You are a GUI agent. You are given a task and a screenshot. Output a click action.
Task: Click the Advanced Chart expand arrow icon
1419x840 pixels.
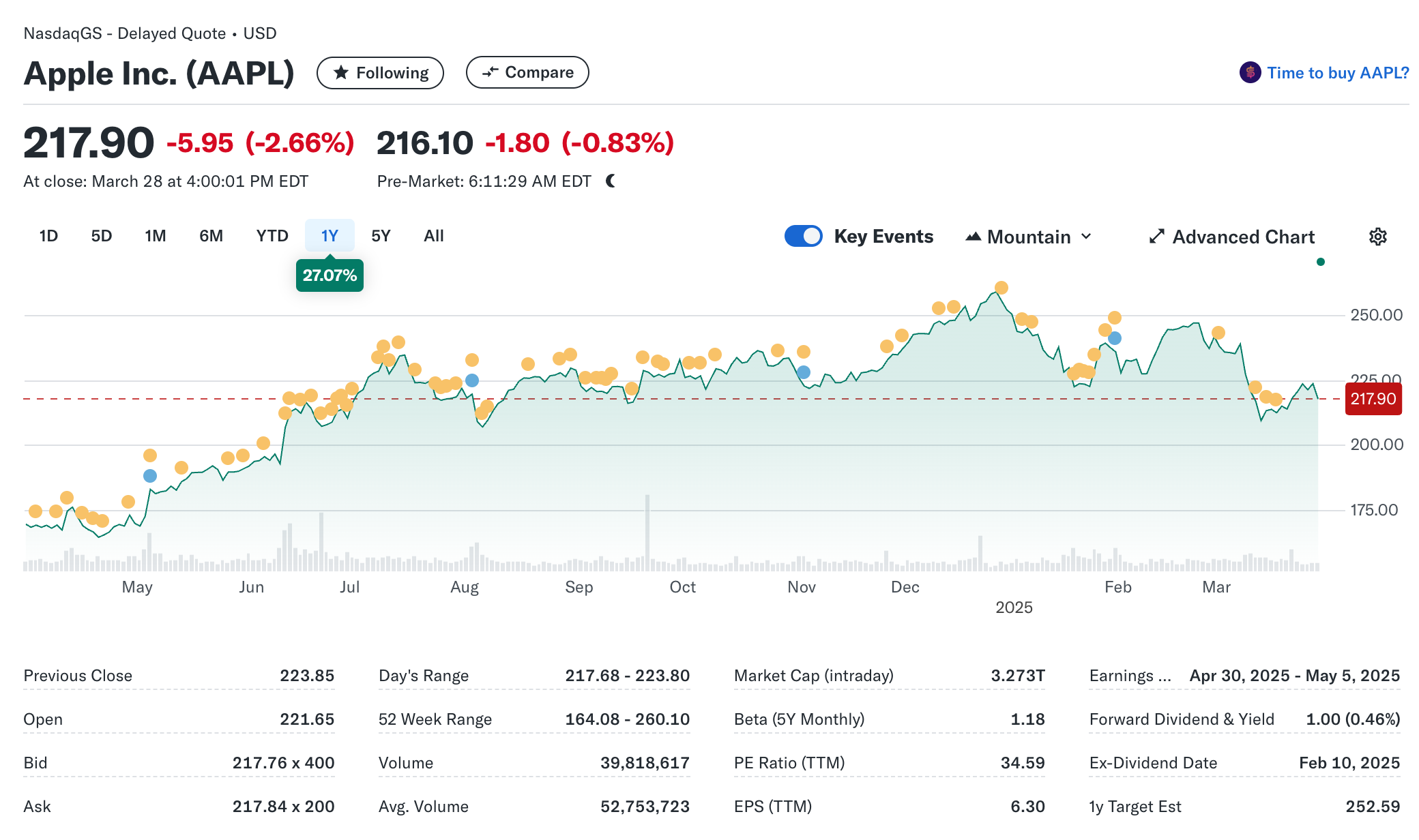click(1156, 237)
